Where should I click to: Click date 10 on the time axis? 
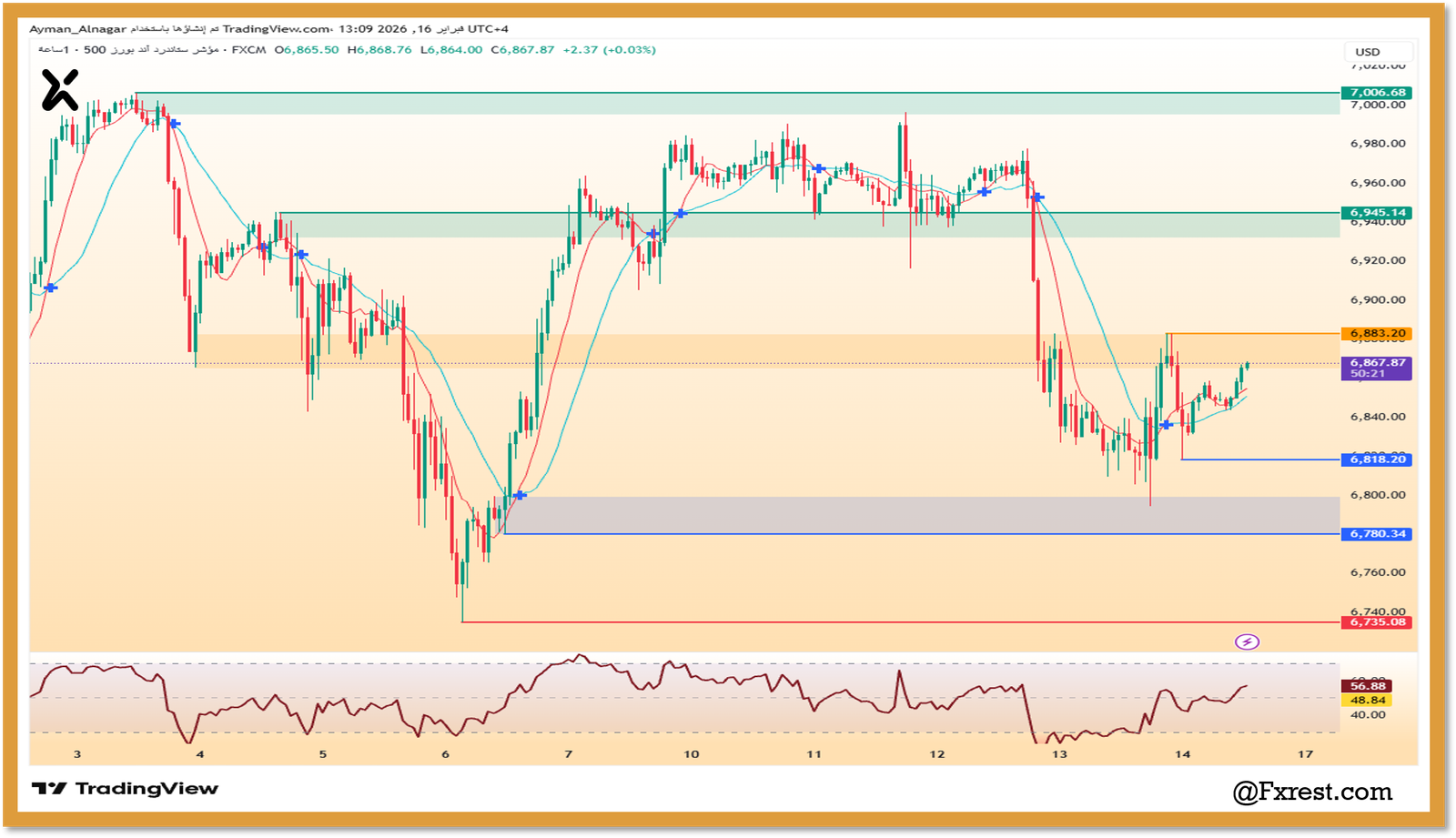point(692,754)
